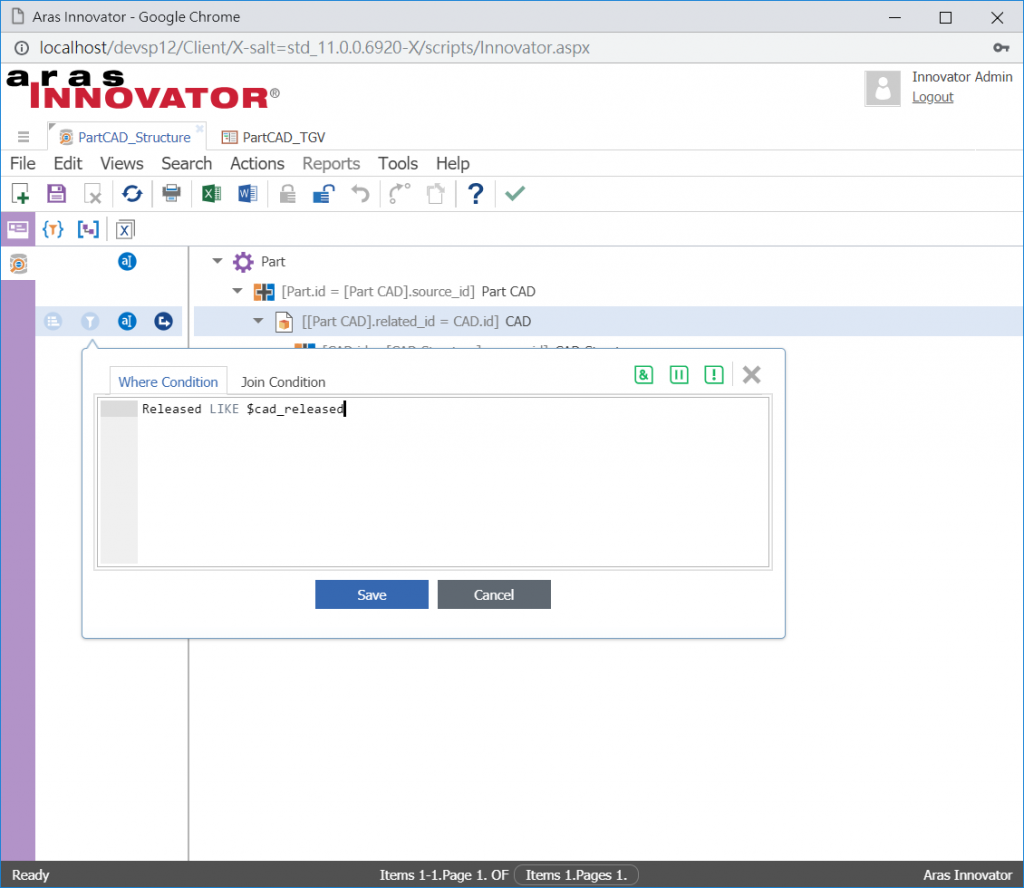Click the dimmed list icon on CAD row
The height and width of the screenshot is (888, 1024).
[x=53, y=321]
